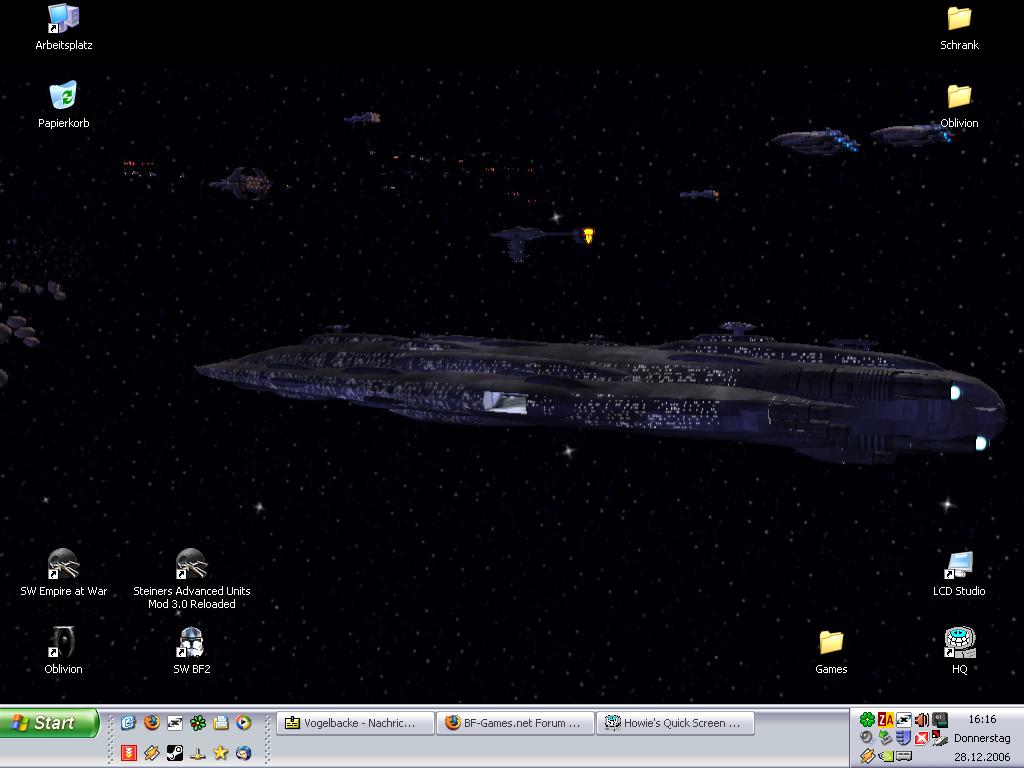This screenshot has height=768, width=1024.
Task: Click the ZoneAlarm ZA tray icon
Action: tap(886, 720)
